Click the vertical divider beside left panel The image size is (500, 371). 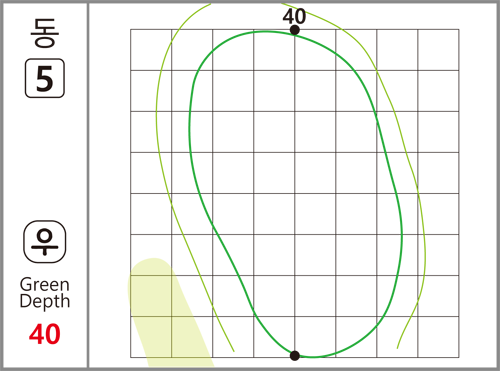(88, 185)
